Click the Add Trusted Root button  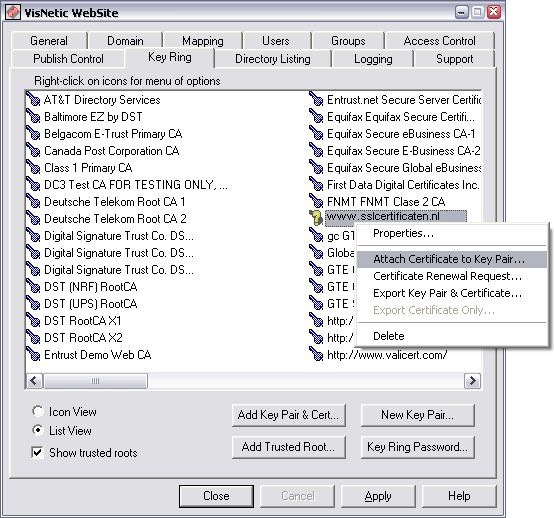pyautogui.click(x=289, y=447)
